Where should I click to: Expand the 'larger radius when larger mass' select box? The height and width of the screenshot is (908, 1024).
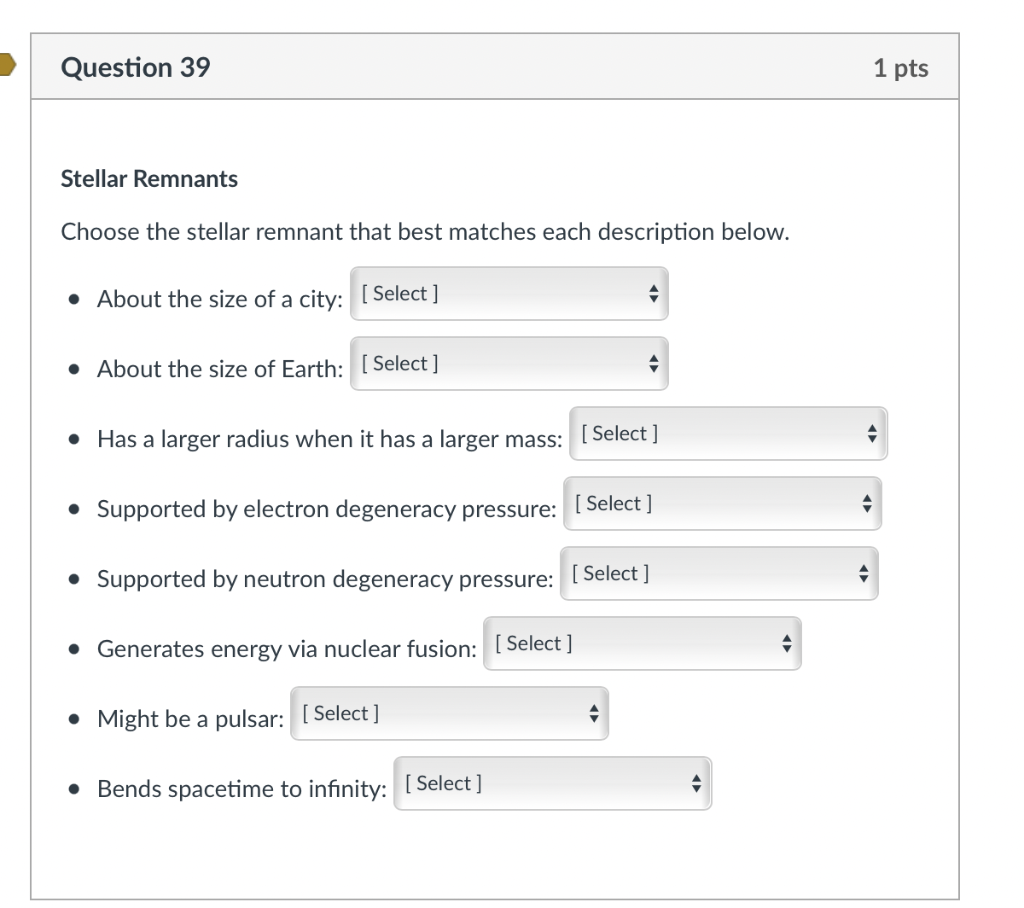point(728,434)
